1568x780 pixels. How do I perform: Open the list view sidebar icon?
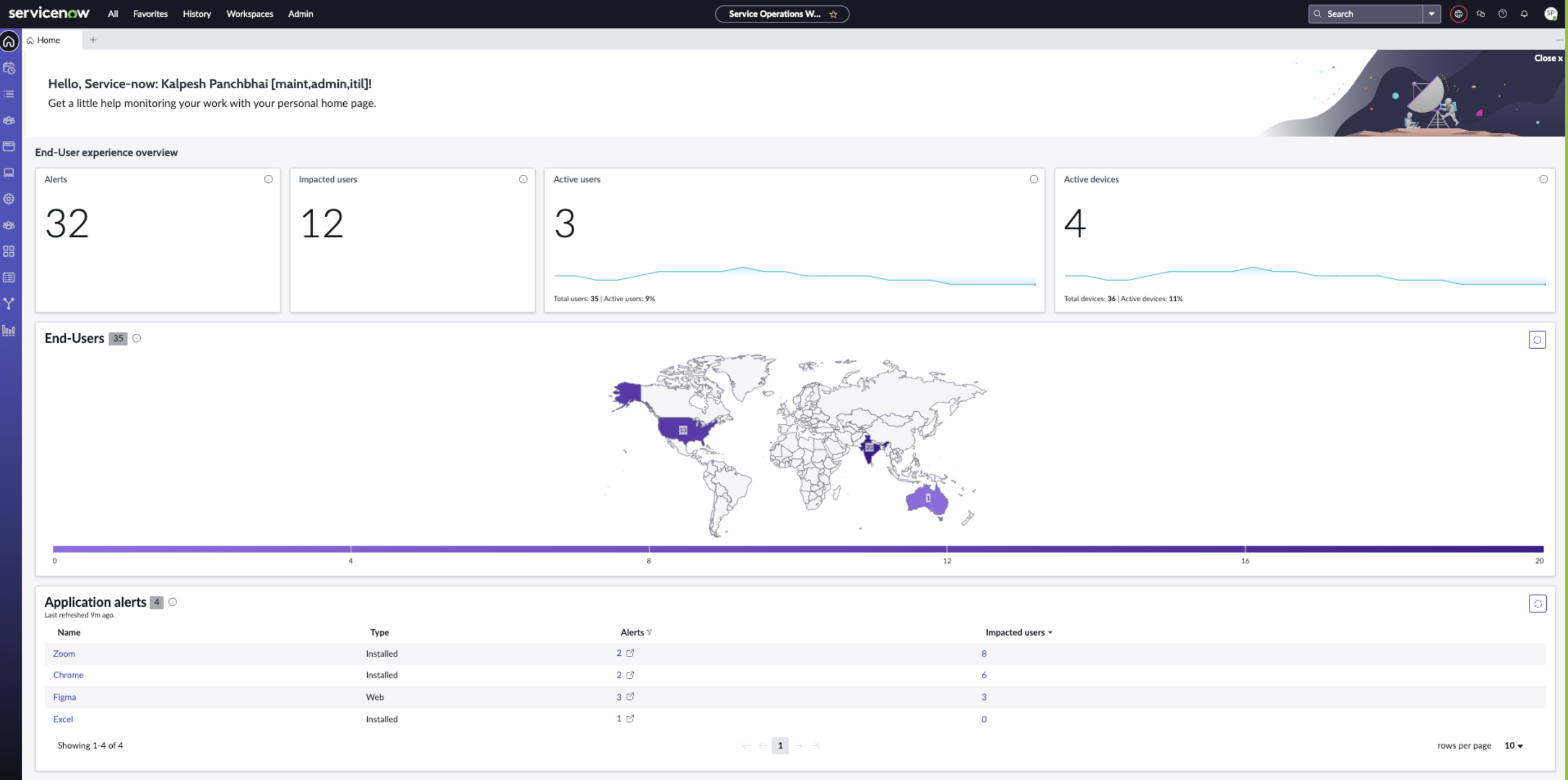coord(9,94)
